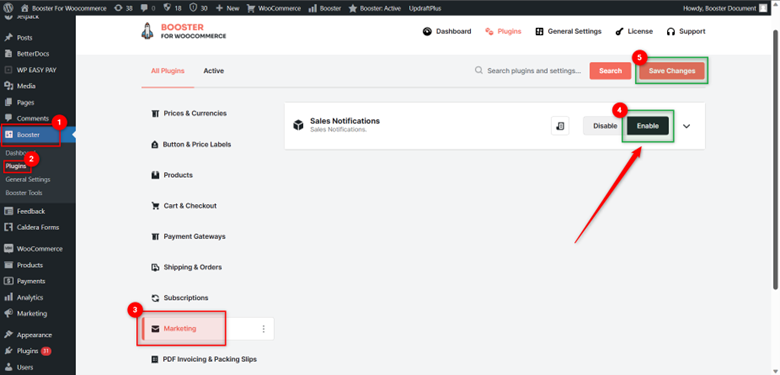Select the Subscriptions category
The height and width of the screenshot is (375, 780).
click(180, 298)
